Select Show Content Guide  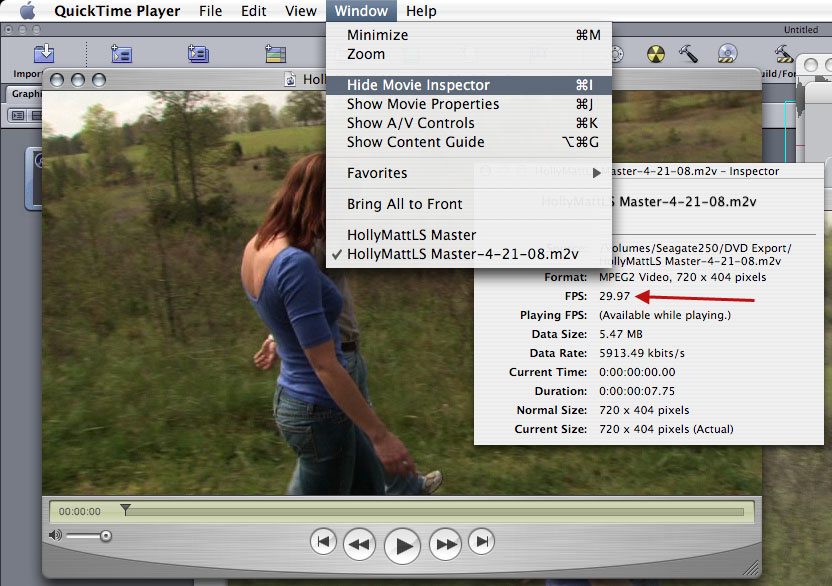coord(469,142)
